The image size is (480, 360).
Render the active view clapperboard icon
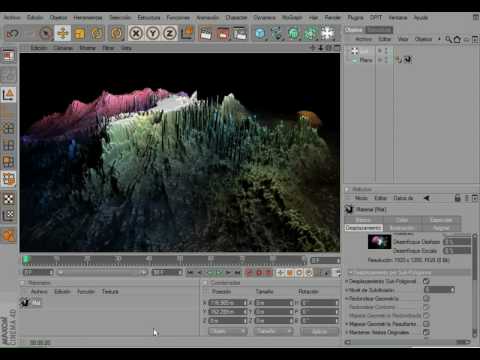tap(206, 34)
